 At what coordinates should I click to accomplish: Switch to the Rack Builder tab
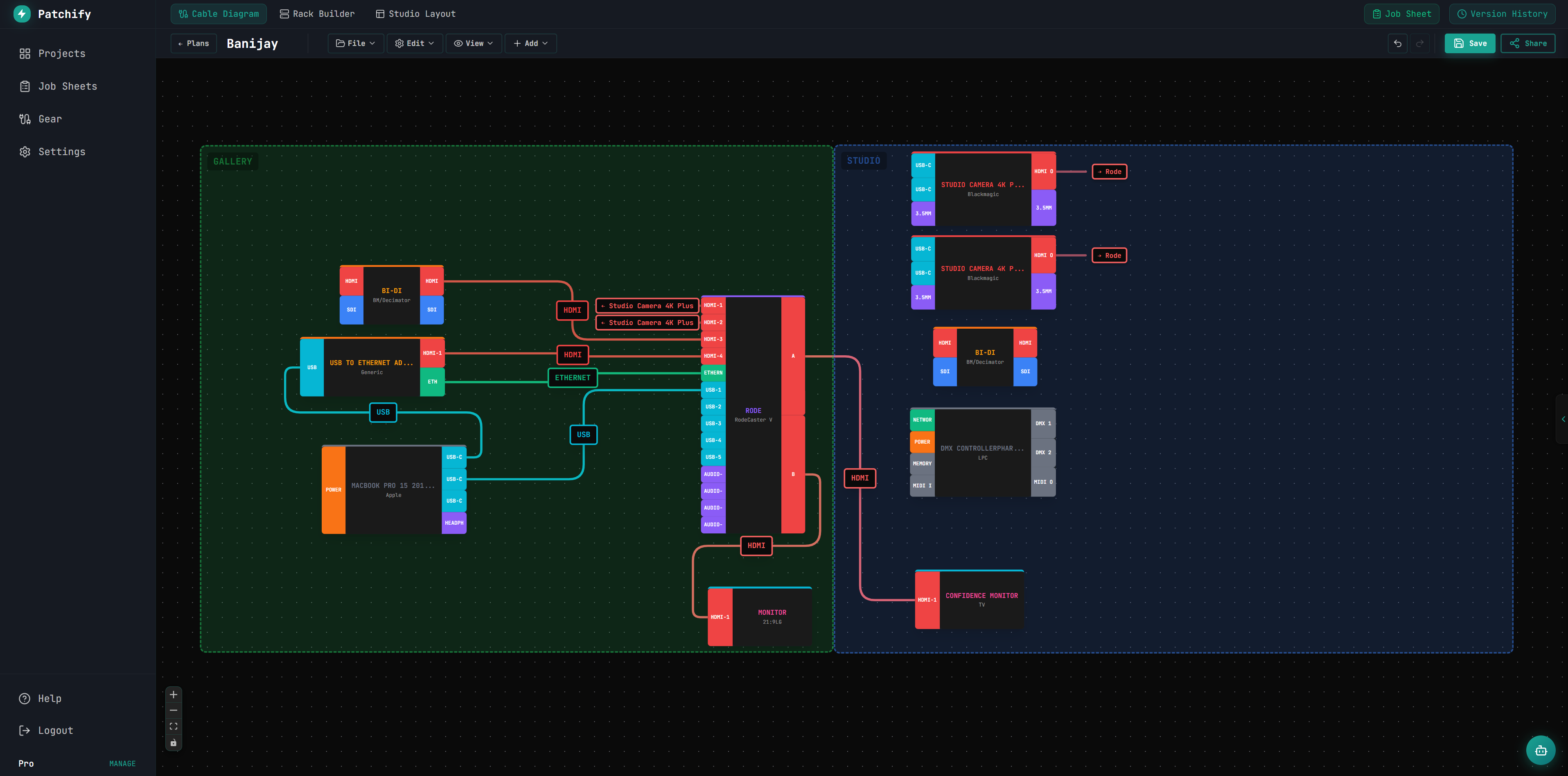tap(316, 14)
